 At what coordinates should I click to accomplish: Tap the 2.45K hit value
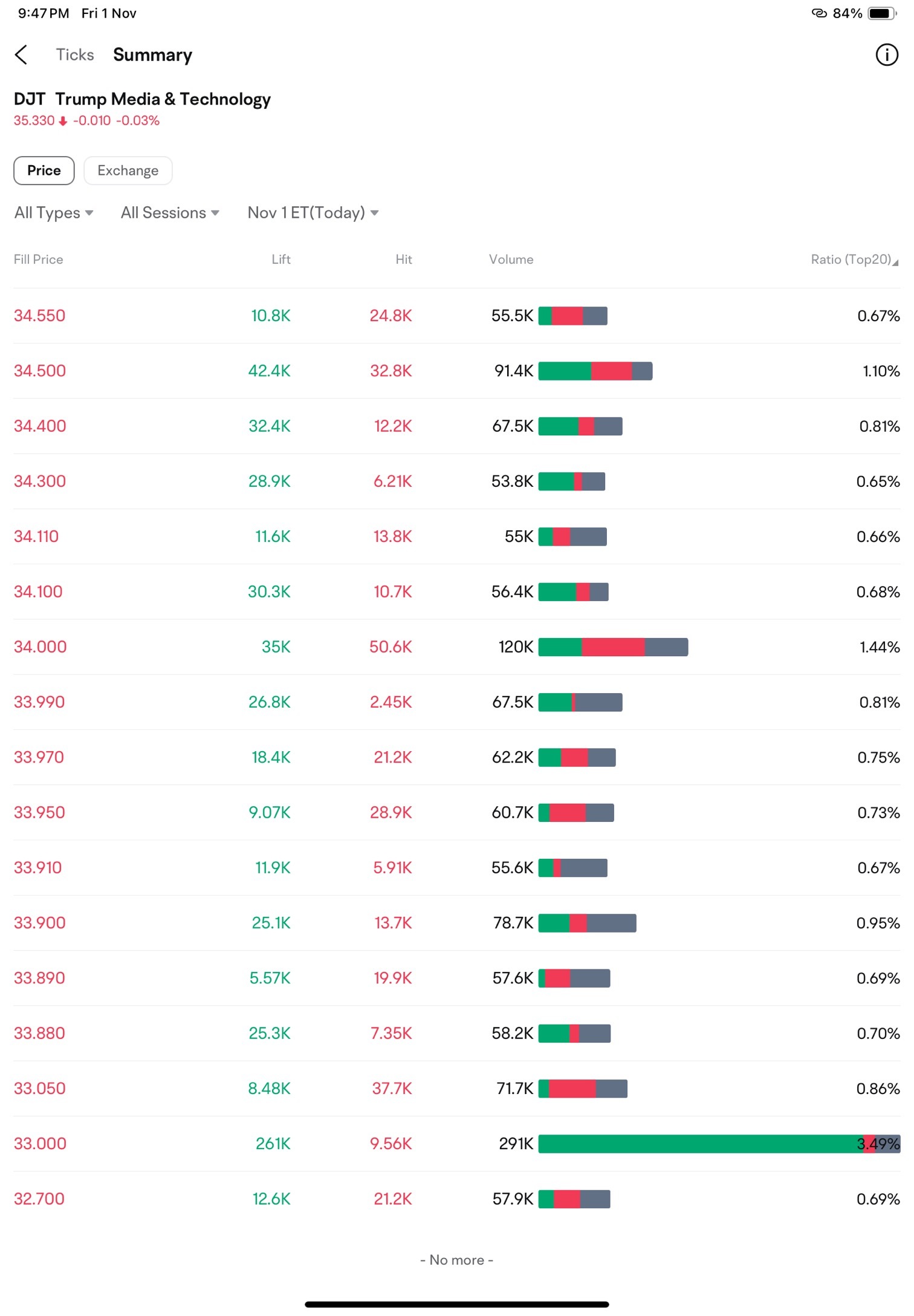click(391, 702)
